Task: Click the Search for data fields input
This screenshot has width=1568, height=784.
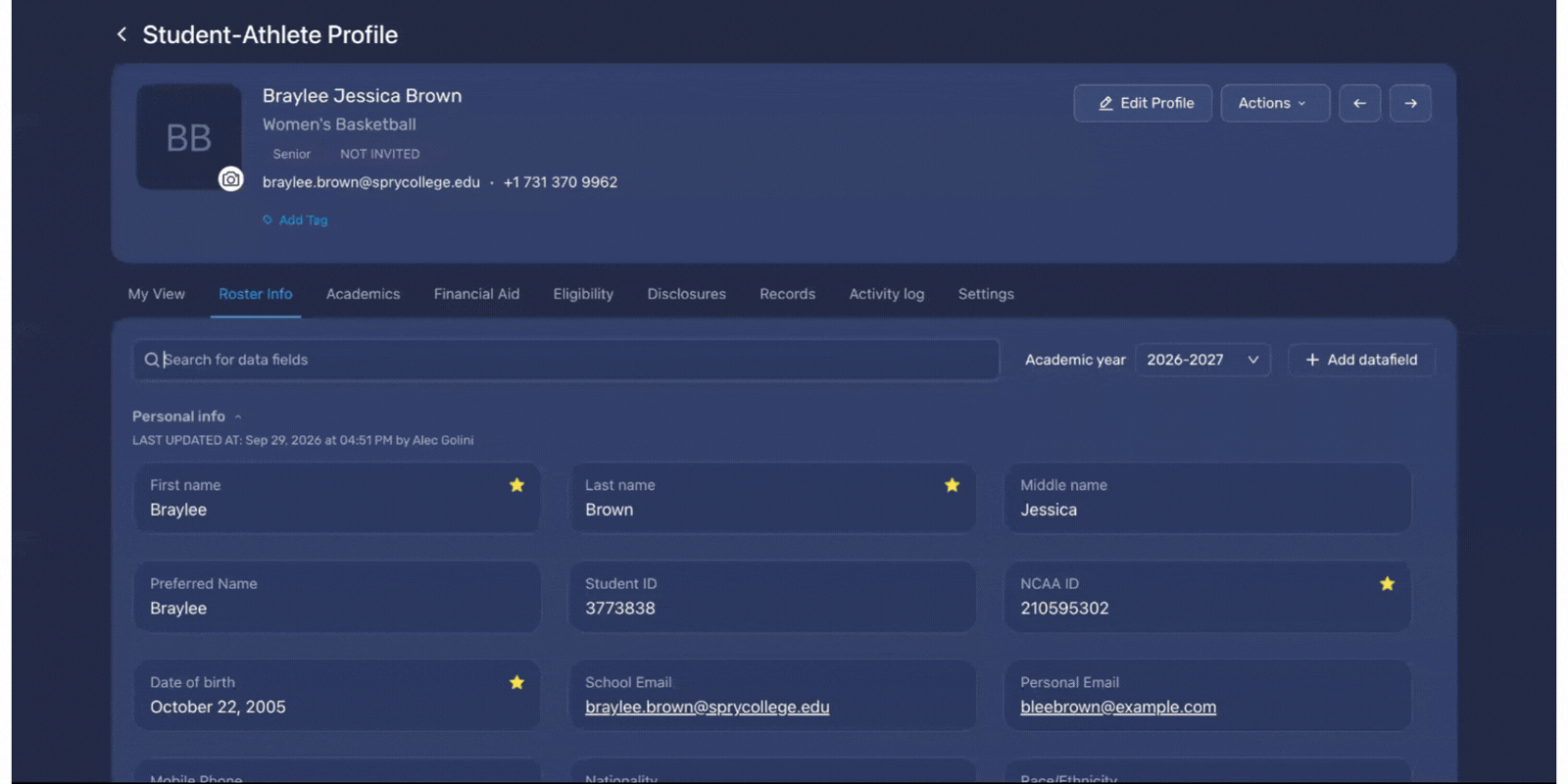Action: tap(566, 360)
